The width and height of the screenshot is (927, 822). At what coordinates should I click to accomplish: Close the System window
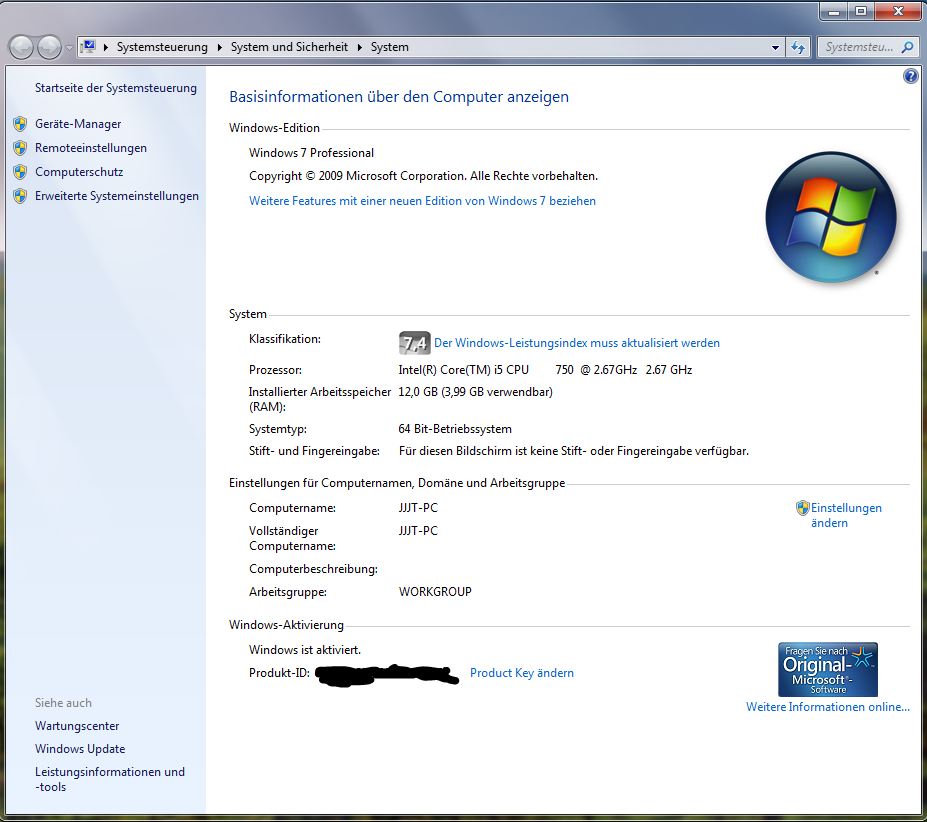[897, 11]
